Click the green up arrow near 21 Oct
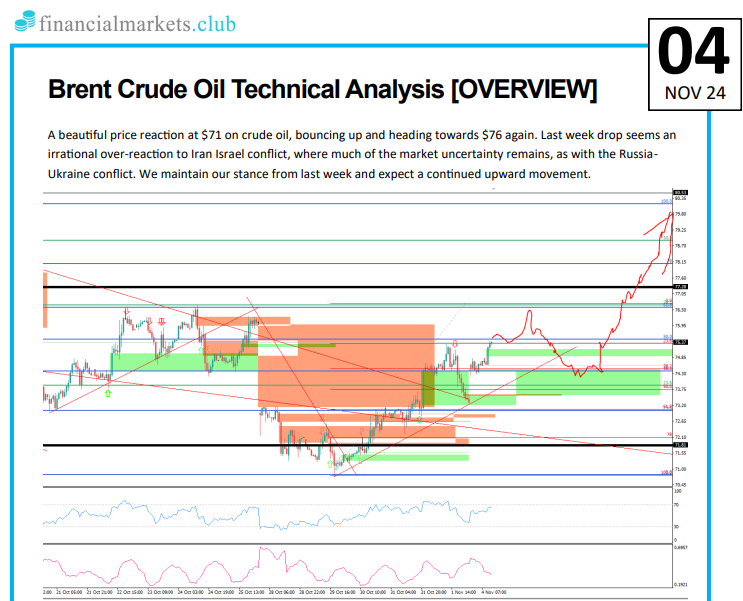The image size is (743, 601). point(108,393)
